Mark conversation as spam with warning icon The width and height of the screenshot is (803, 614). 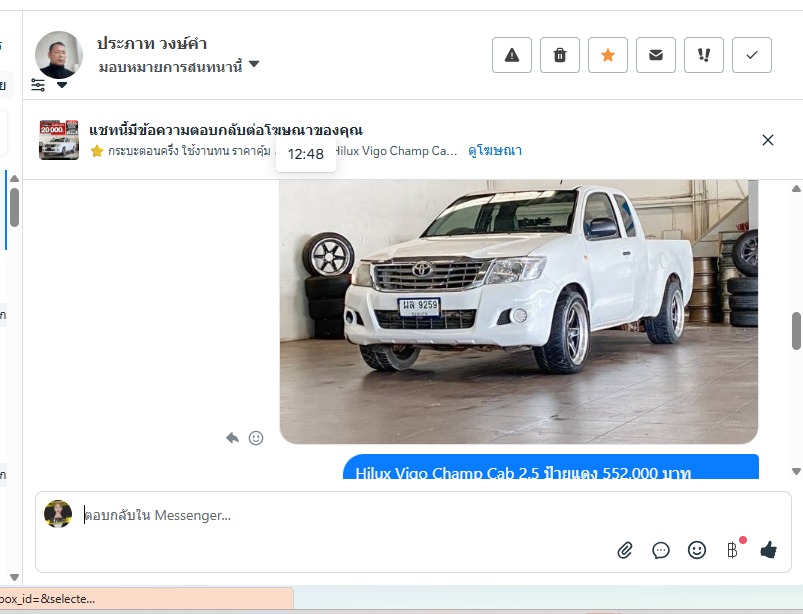pos(512,55)
